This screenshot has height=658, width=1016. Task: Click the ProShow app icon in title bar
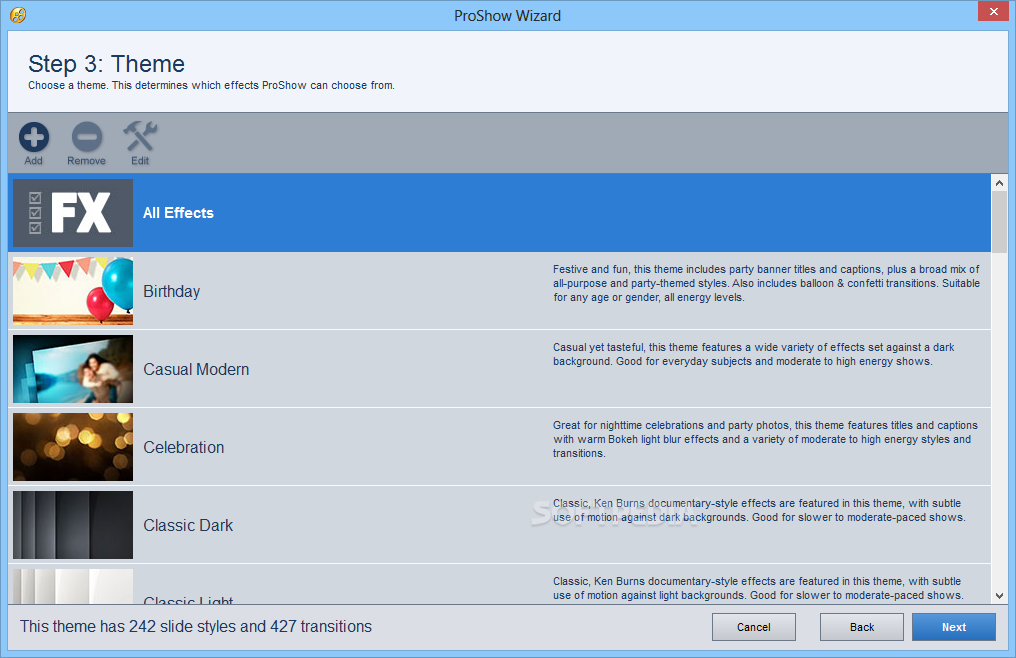(18, 15)
